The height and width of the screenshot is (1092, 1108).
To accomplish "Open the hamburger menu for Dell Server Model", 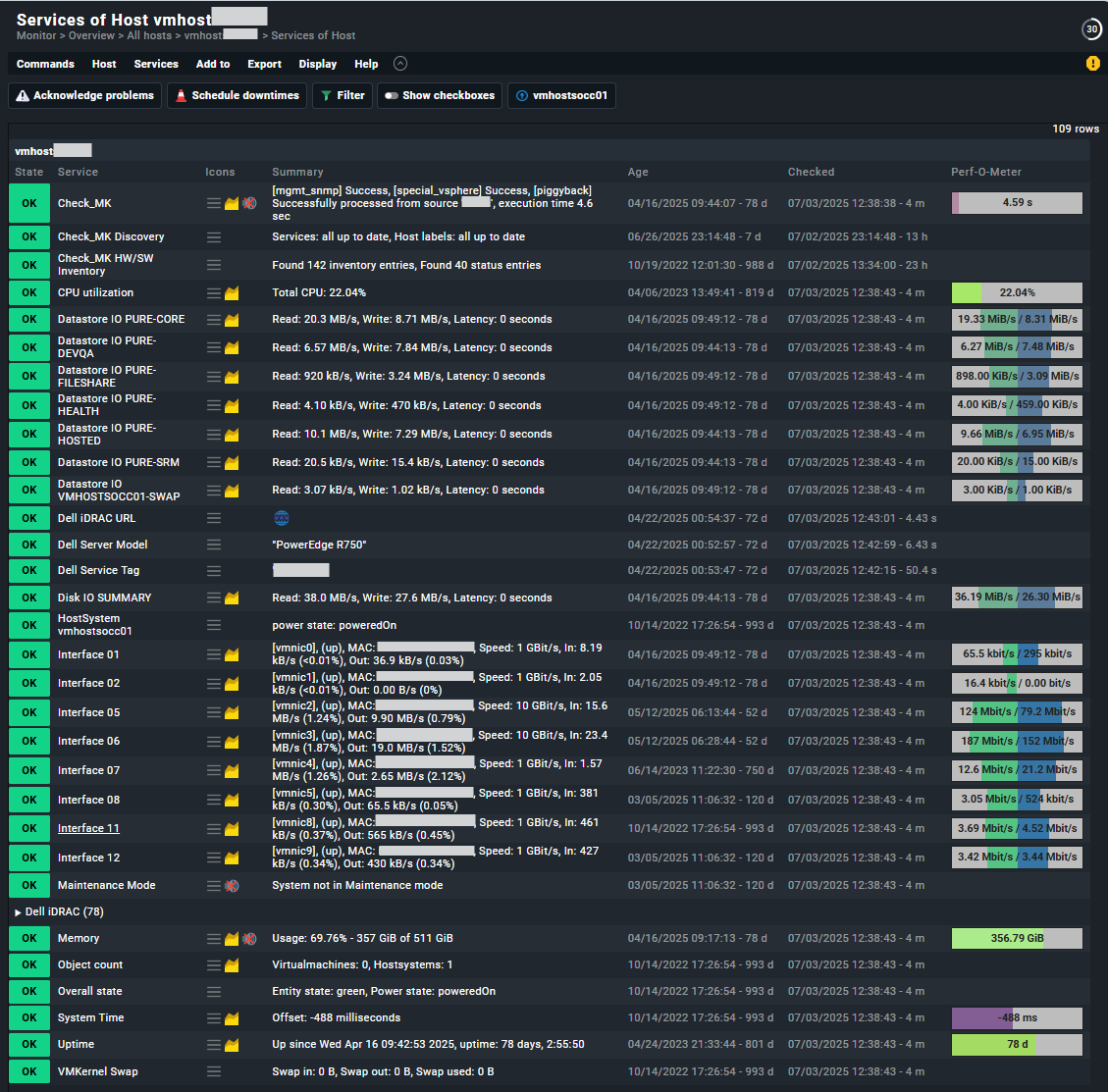I will click(213, 545).
